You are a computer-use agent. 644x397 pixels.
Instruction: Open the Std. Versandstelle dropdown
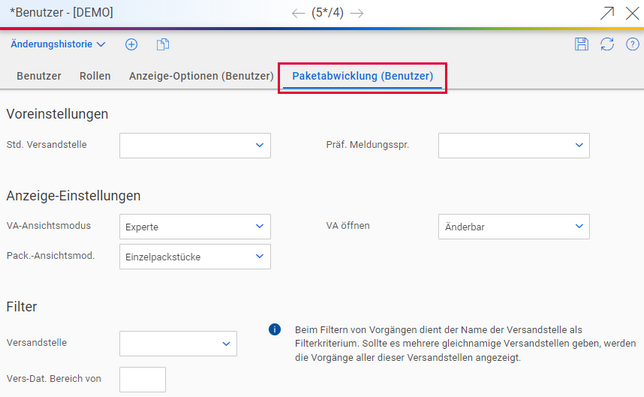pyautogui.click(x=195, y=145)
